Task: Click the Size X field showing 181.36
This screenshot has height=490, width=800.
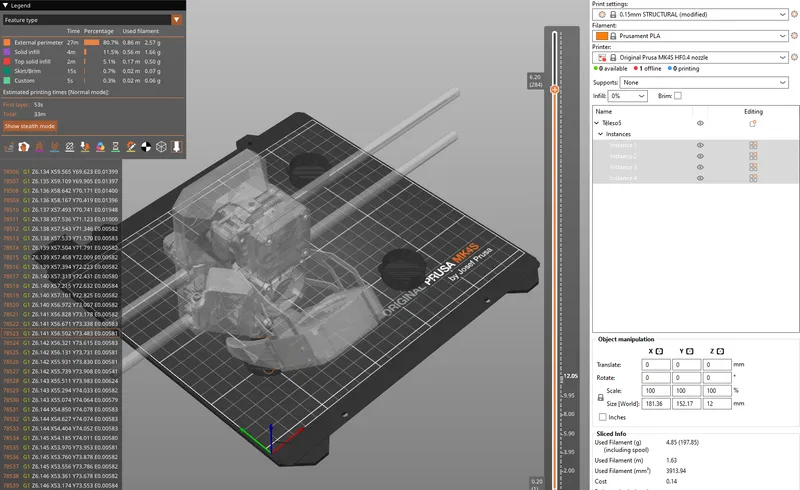Action: [x=656, y=404]
